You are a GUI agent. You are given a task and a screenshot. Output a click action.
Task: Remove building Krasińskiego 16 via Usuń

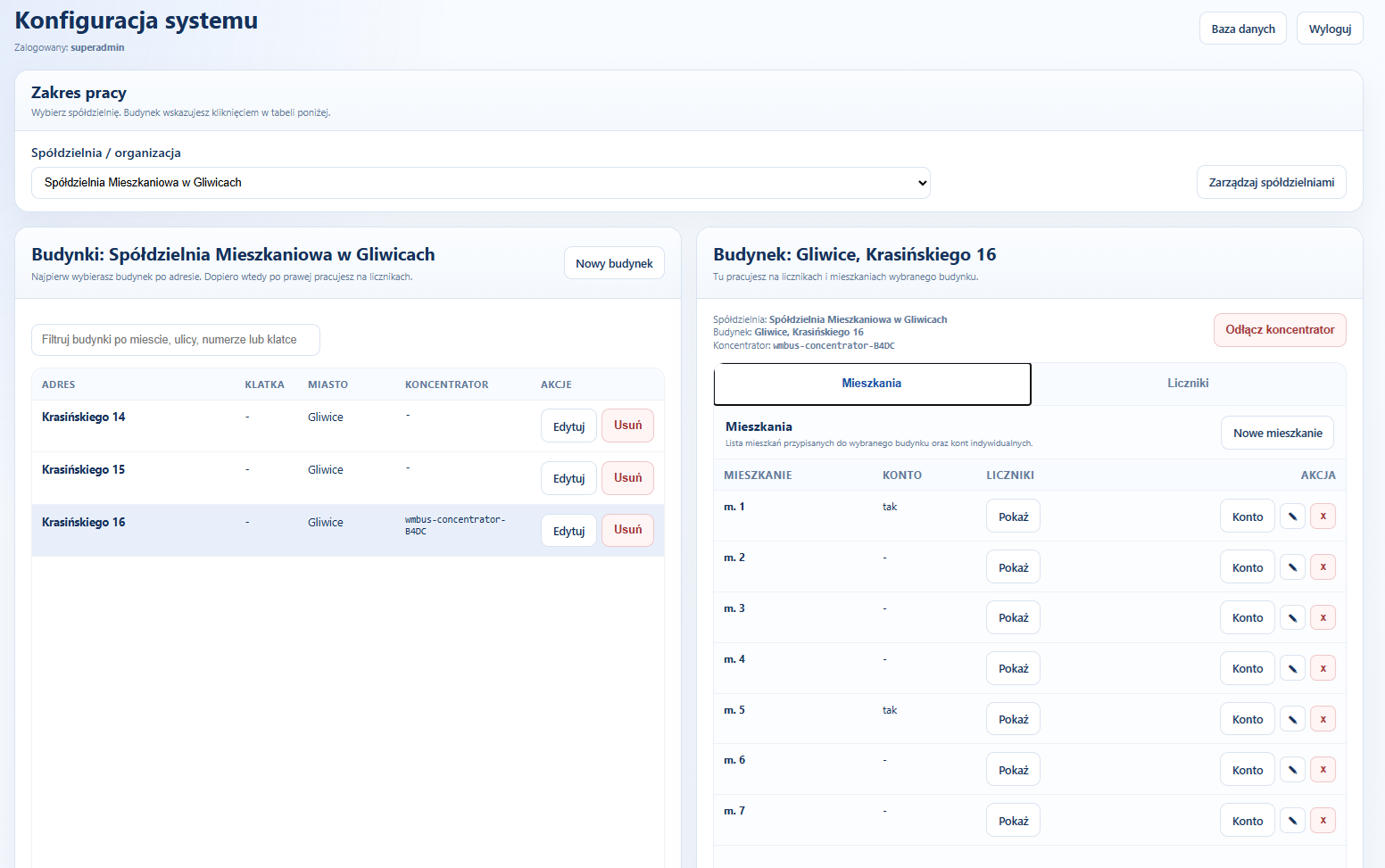coord(627,531)
